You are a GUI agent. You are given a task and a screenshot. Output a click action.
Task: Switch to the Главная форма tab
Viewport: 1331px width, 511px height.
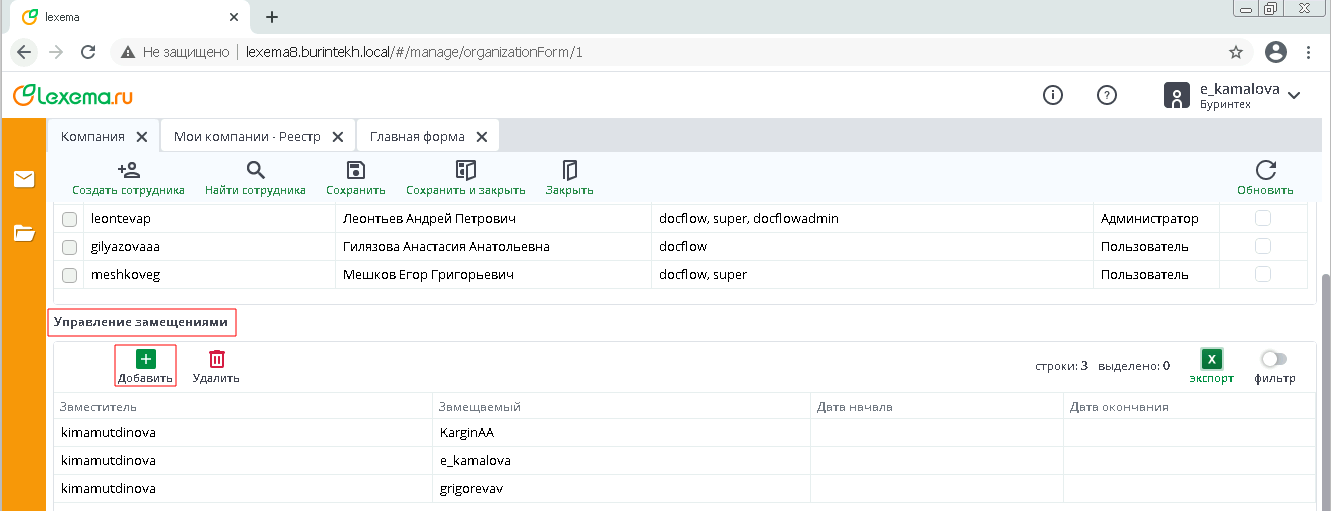pos(416,137)
